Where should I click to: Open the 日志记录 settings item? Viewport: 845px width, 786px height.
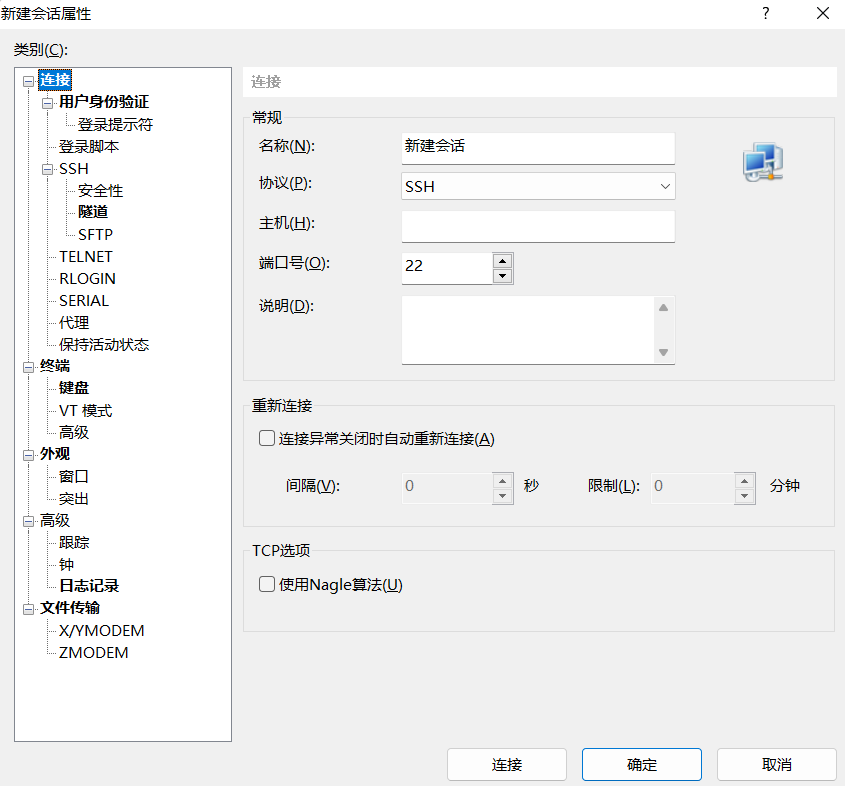(89, 586)
